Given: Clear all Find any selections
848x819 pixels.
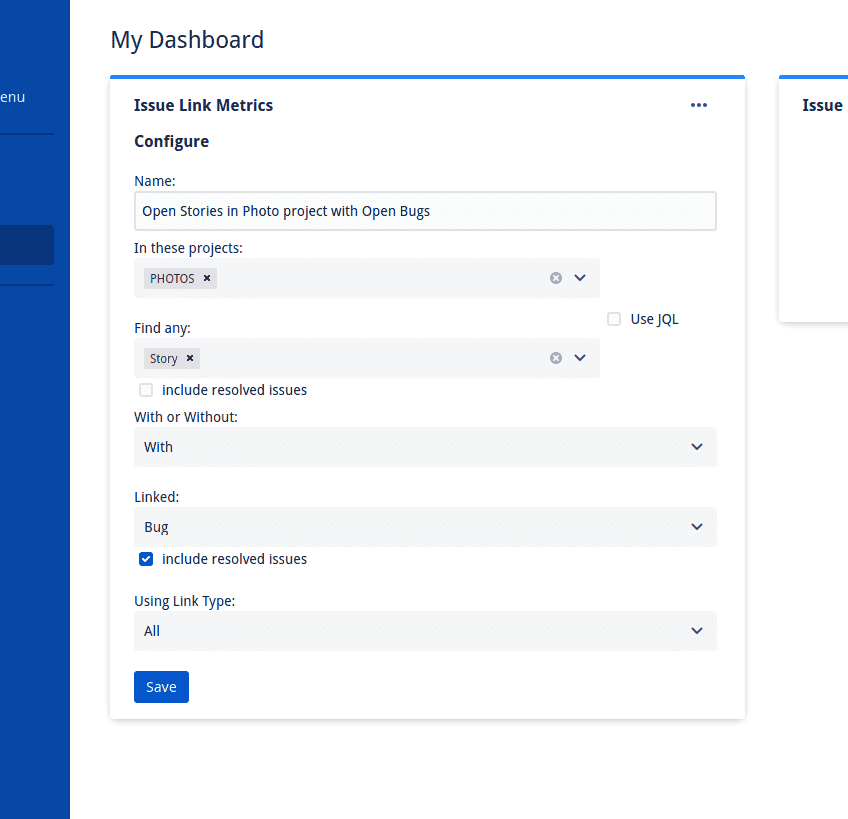Looking at the screenshot, I should tap(556, 358).
